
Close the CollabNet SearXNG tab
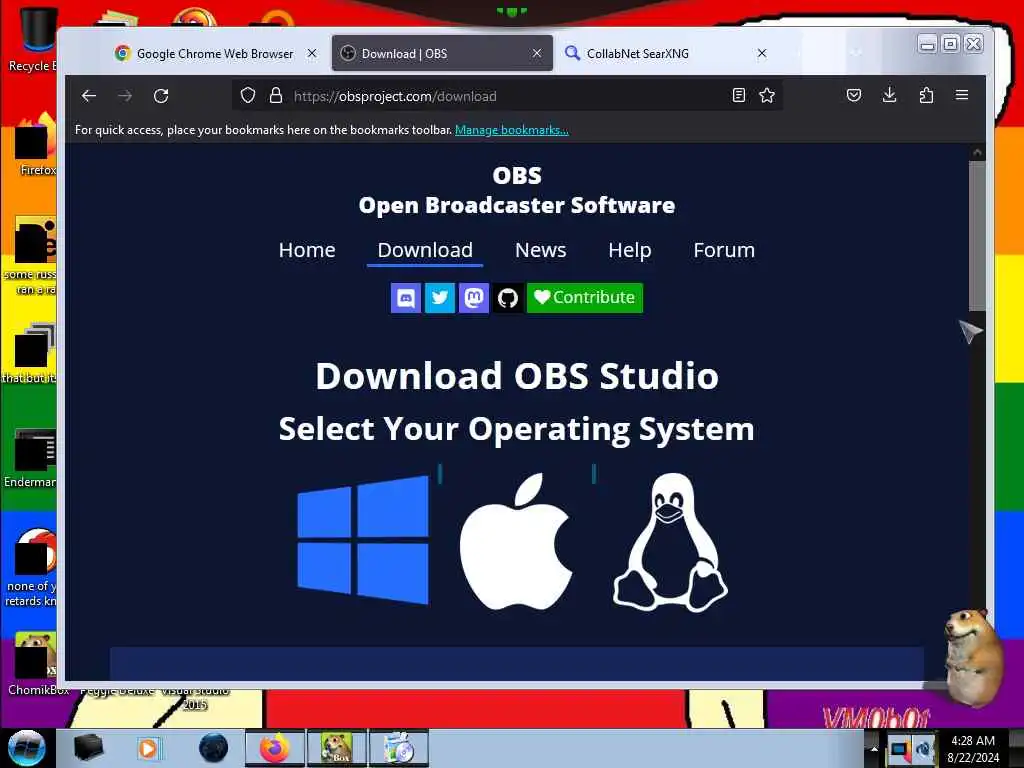tap(762, 54)
